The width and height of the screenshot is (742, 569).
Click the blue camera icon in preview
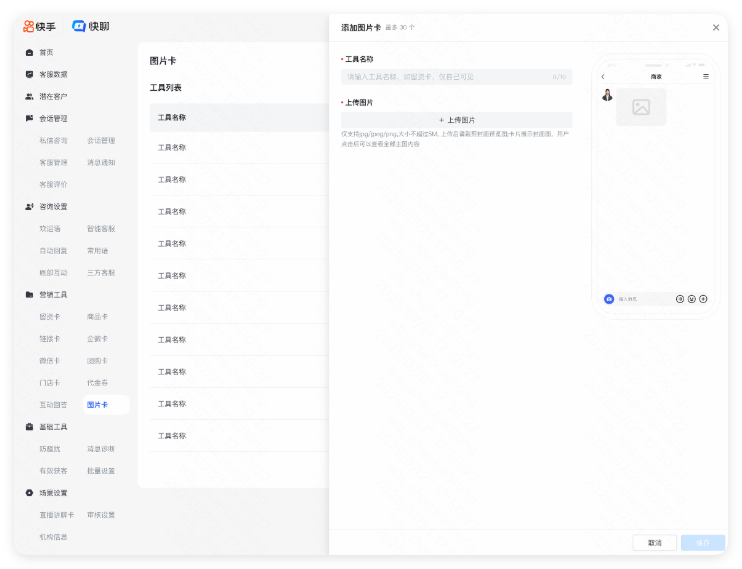(608, 299)
